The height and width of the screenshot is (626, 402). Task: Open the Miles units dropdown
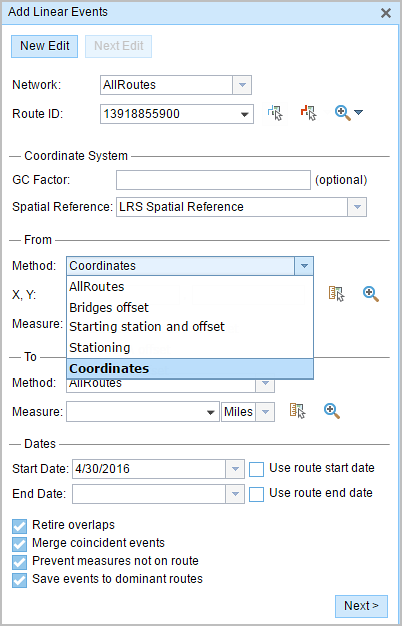tap(265, 412)
